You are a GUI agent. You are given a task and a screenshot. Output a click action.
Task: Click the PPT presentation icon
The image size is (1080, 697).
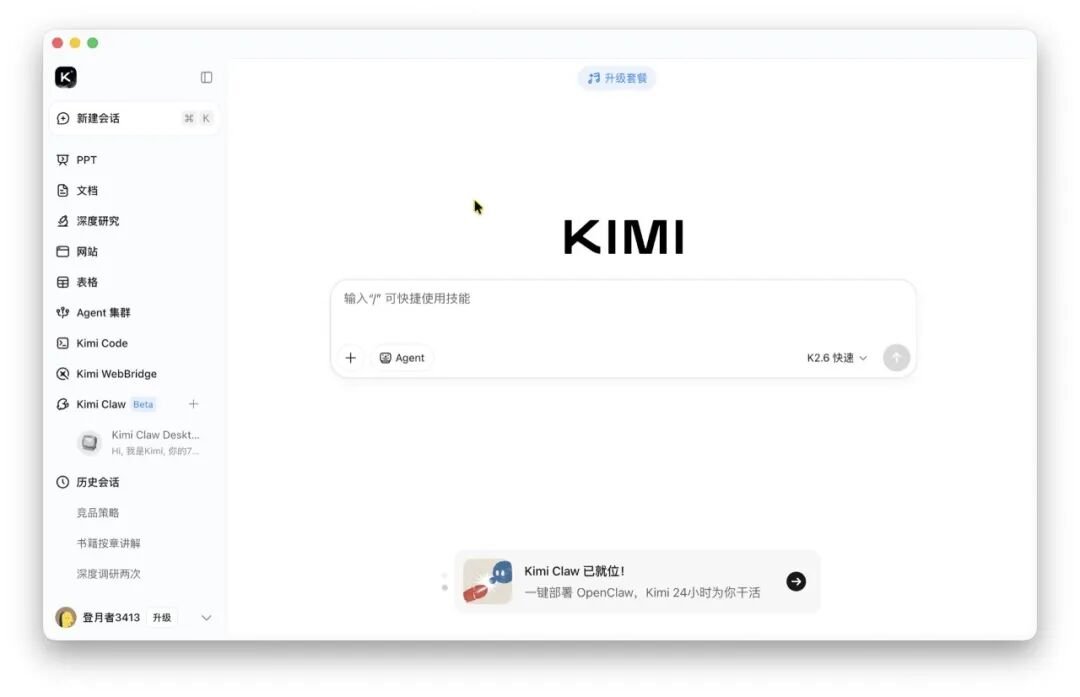tap(63, 160)
